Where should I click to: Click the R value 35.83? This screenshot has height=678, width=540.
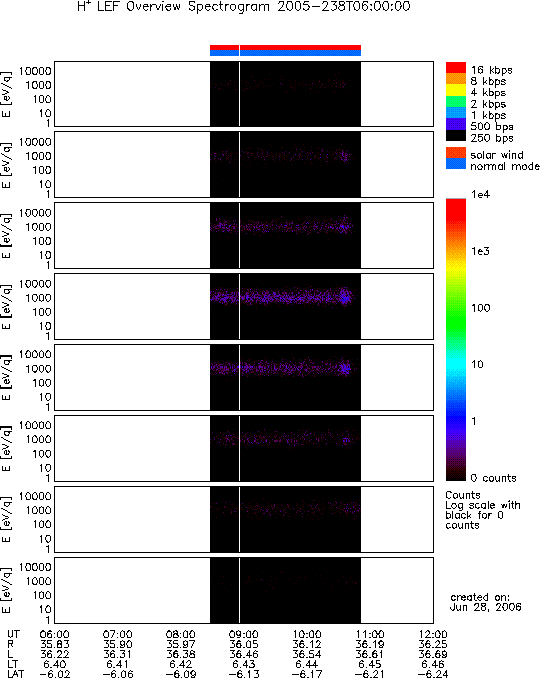(x=54, y=644)
